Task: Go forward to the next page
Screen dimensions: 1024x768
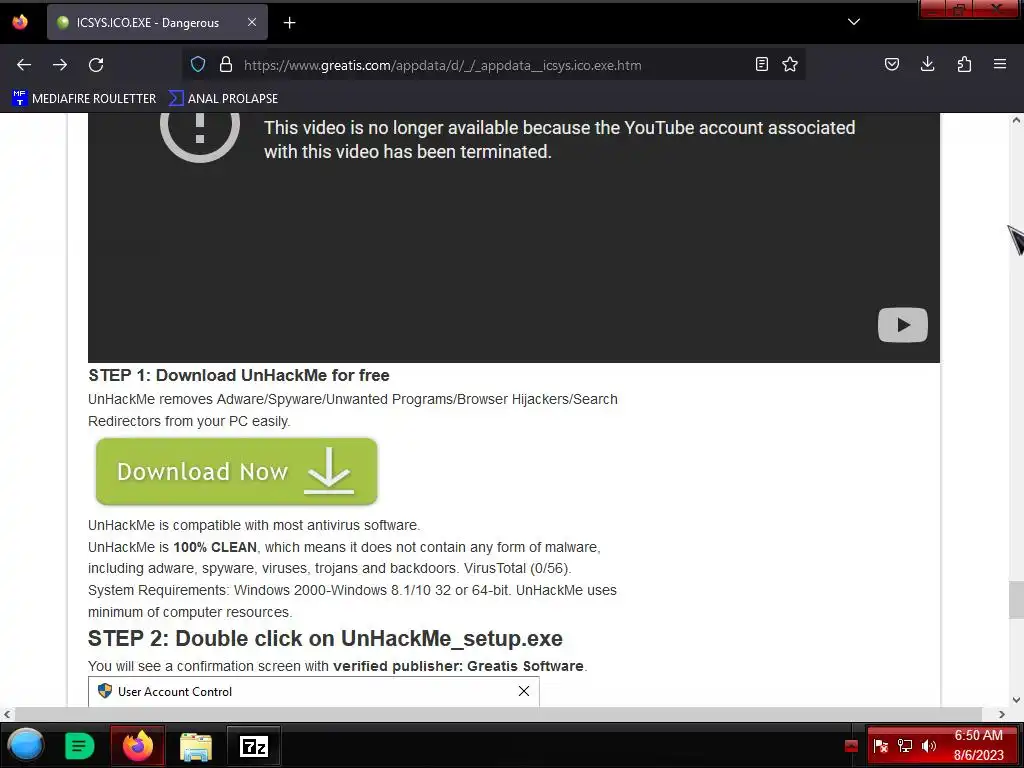Action: [60, 65]
